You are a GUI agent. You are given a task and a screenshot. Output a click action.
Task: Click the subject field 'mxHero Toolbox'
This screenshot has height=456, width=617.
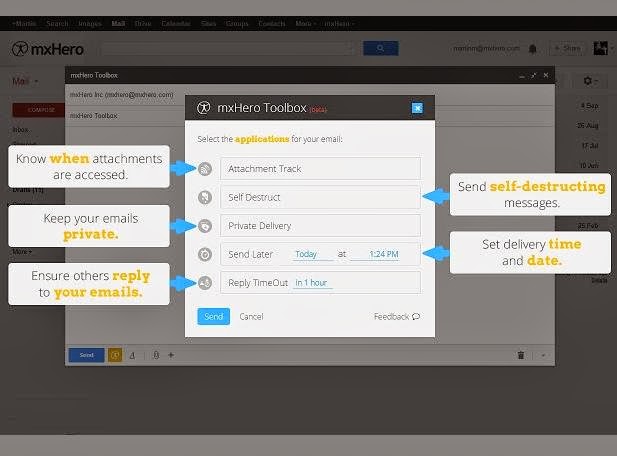(x=94, y=116)
